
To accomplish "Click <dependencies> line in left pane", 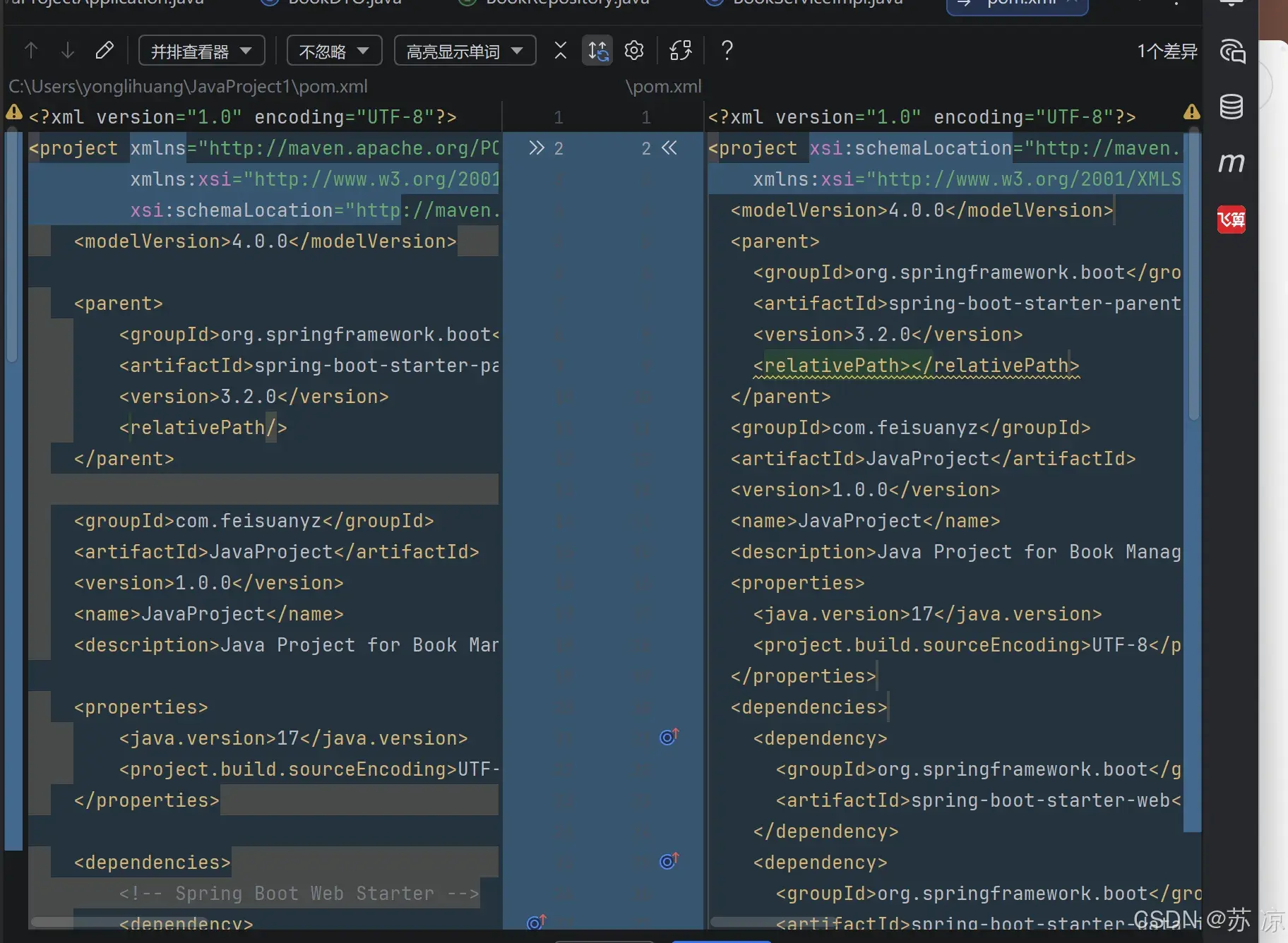I will 153,863.
